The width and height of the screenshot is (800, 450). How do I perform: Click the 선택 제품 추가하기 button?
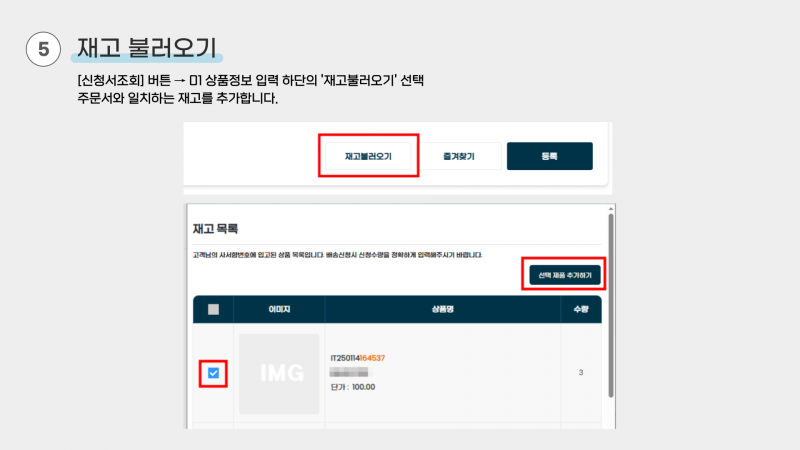[x=565, y=275]
